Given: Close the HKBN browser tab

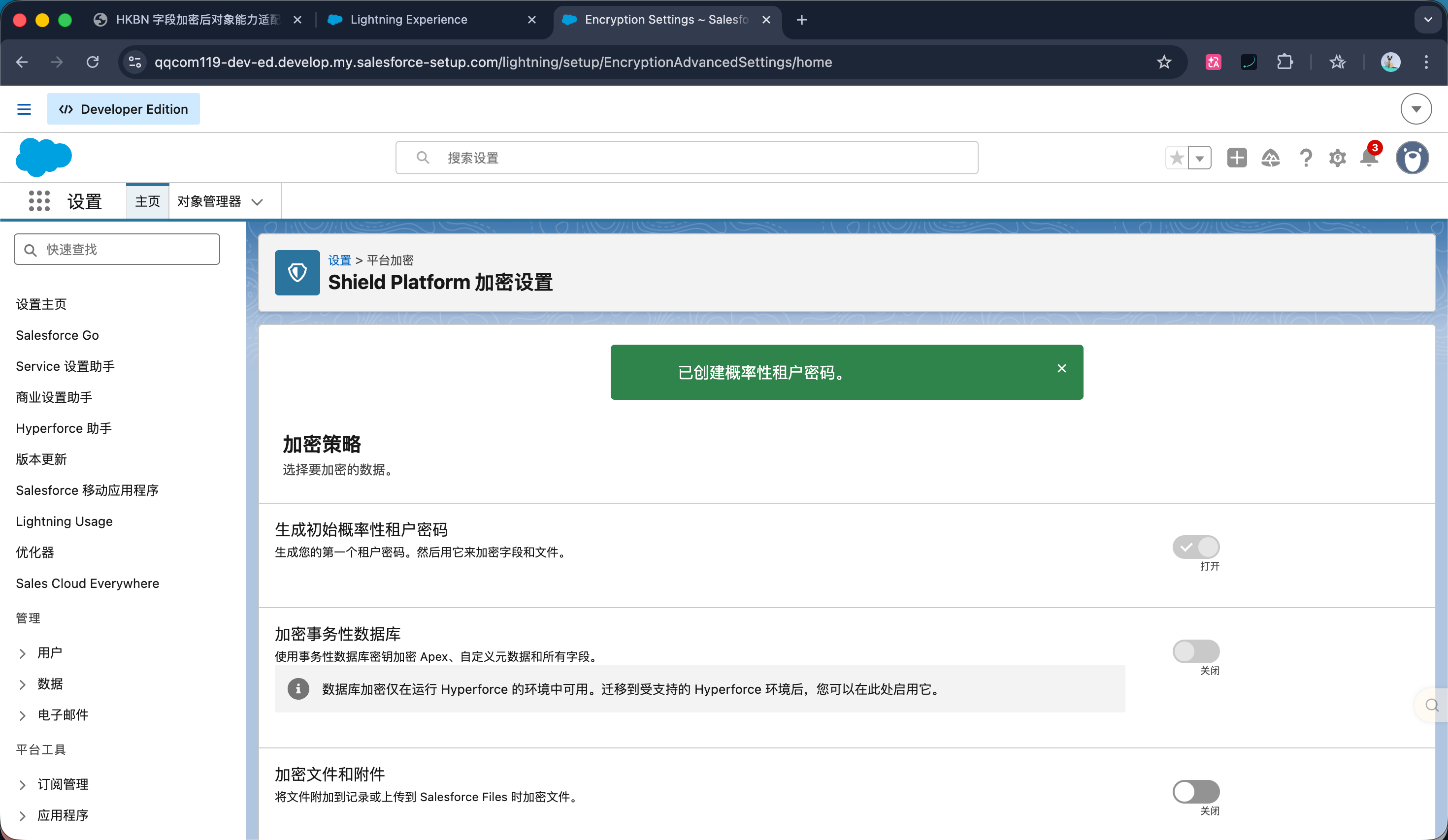Looking at the screenshot, I should [x=297, y=20].
